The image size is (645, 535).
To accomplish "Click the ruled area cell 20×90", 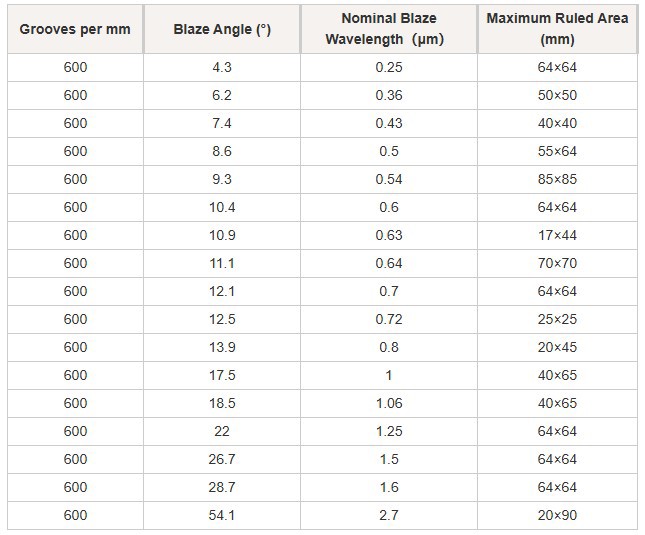I will click(557, 515).
